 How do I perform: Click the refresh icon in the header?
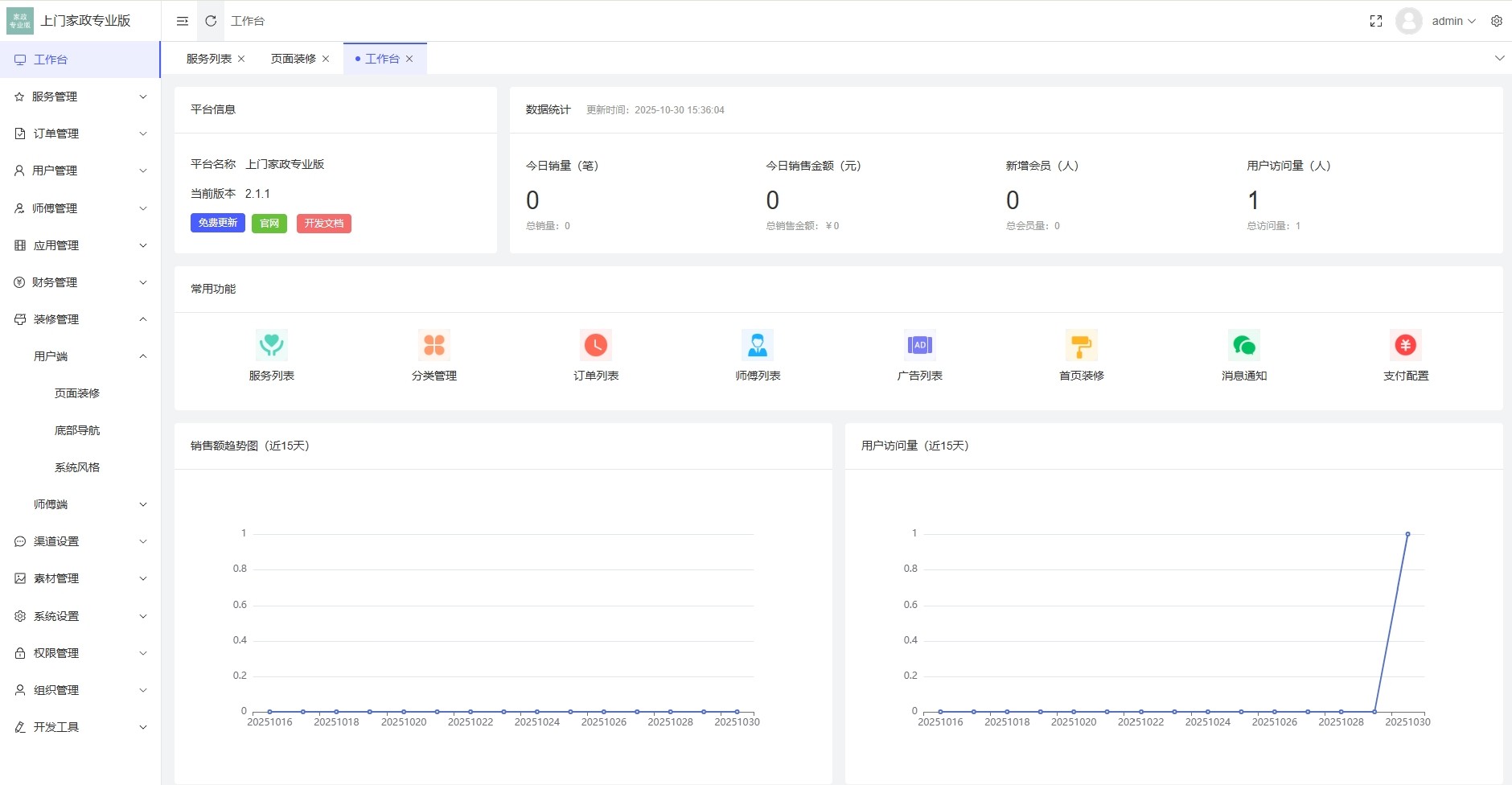(x=211, y=21)
